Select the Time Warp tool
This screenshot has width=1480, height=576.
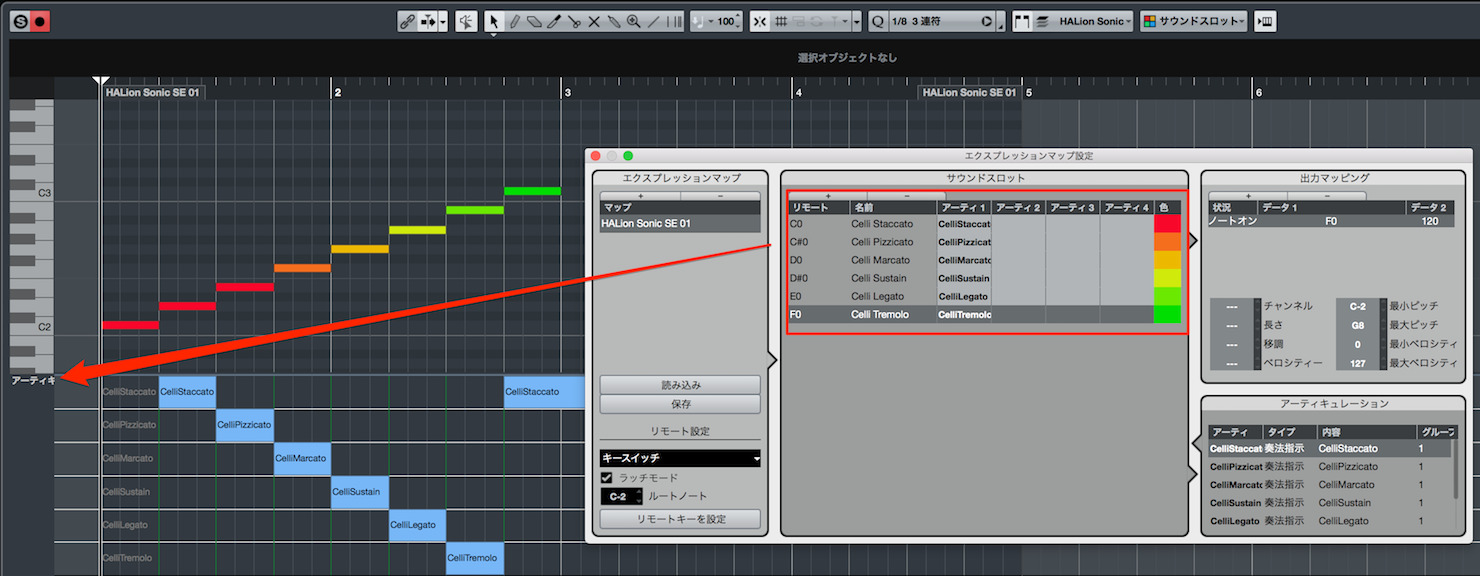(x=674, y=21)
